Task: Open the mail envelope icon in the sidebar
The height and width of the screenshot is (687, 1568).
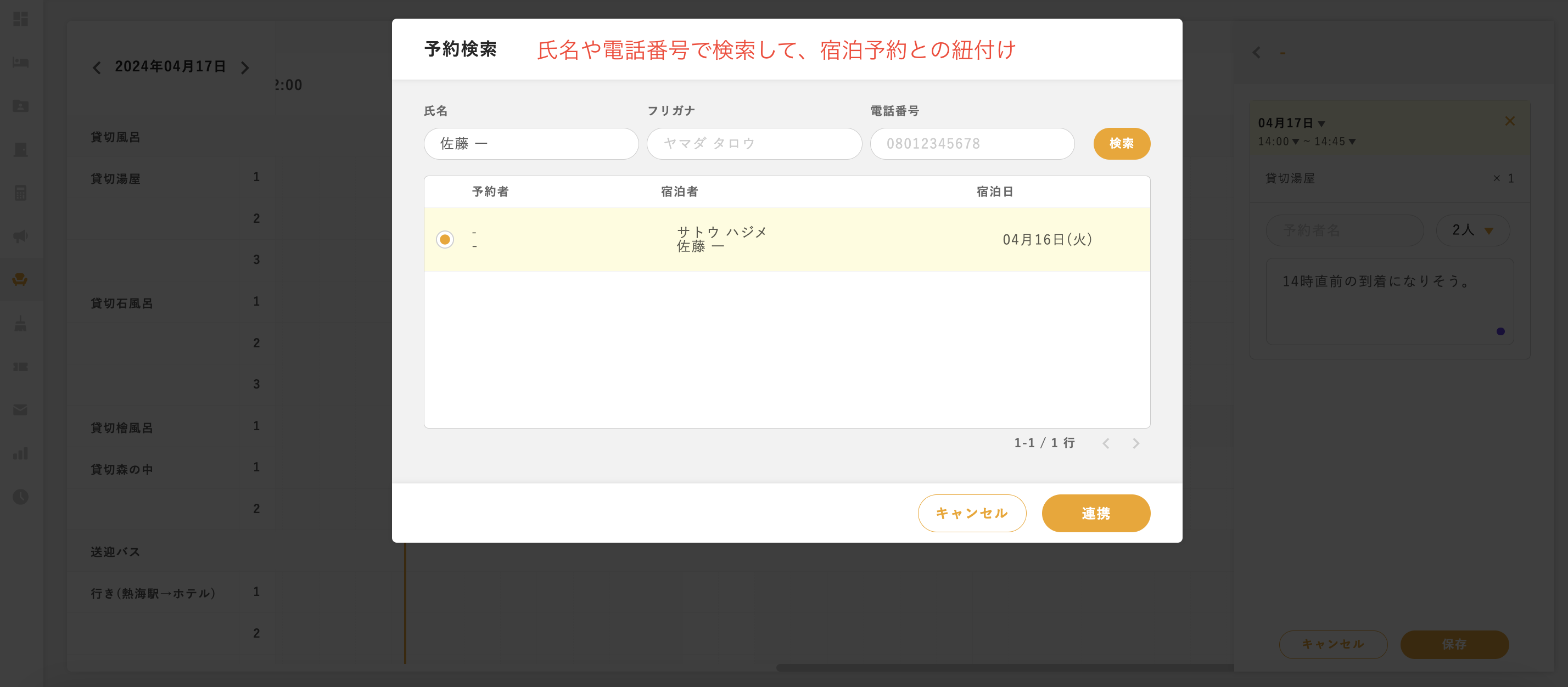Action: click(20, 409)
